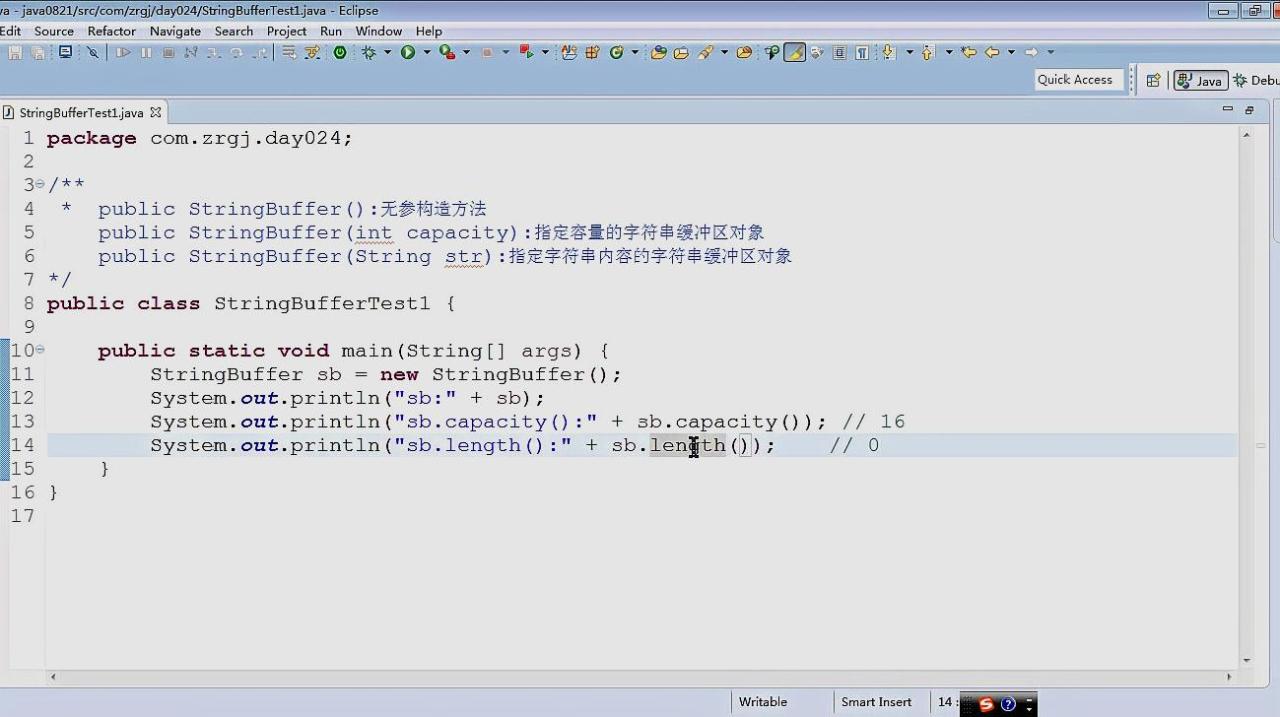The width and height of the screenshot is (1280, 717).
Task: Open the Run menu
Action: [331, 31]
